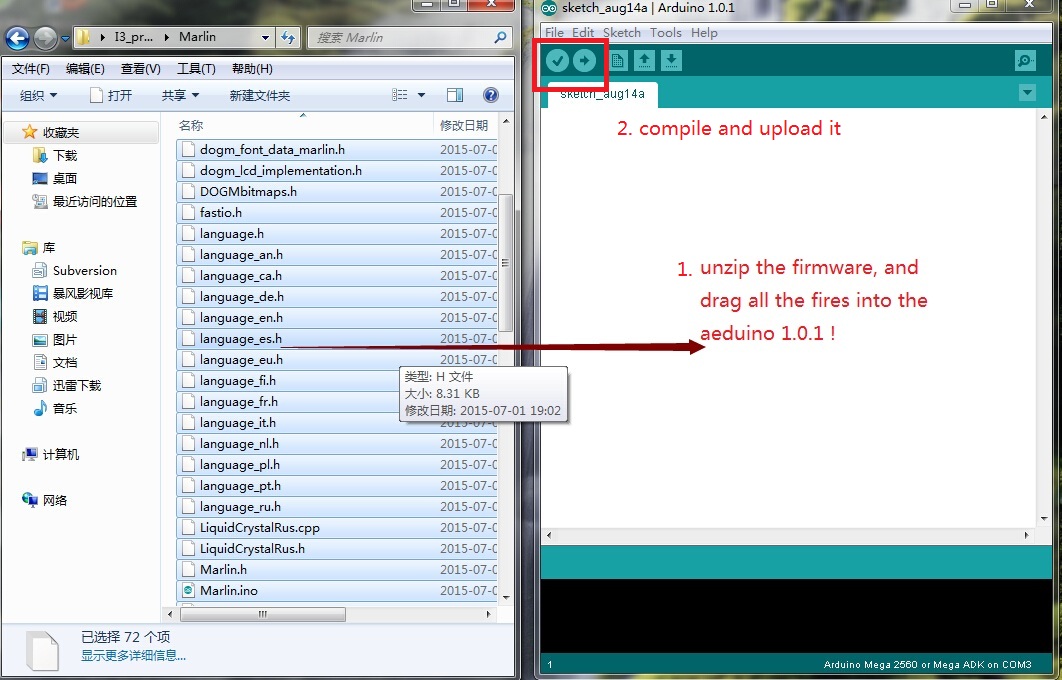Open the Serial Monitor magnifier icon

point(1025,61)
